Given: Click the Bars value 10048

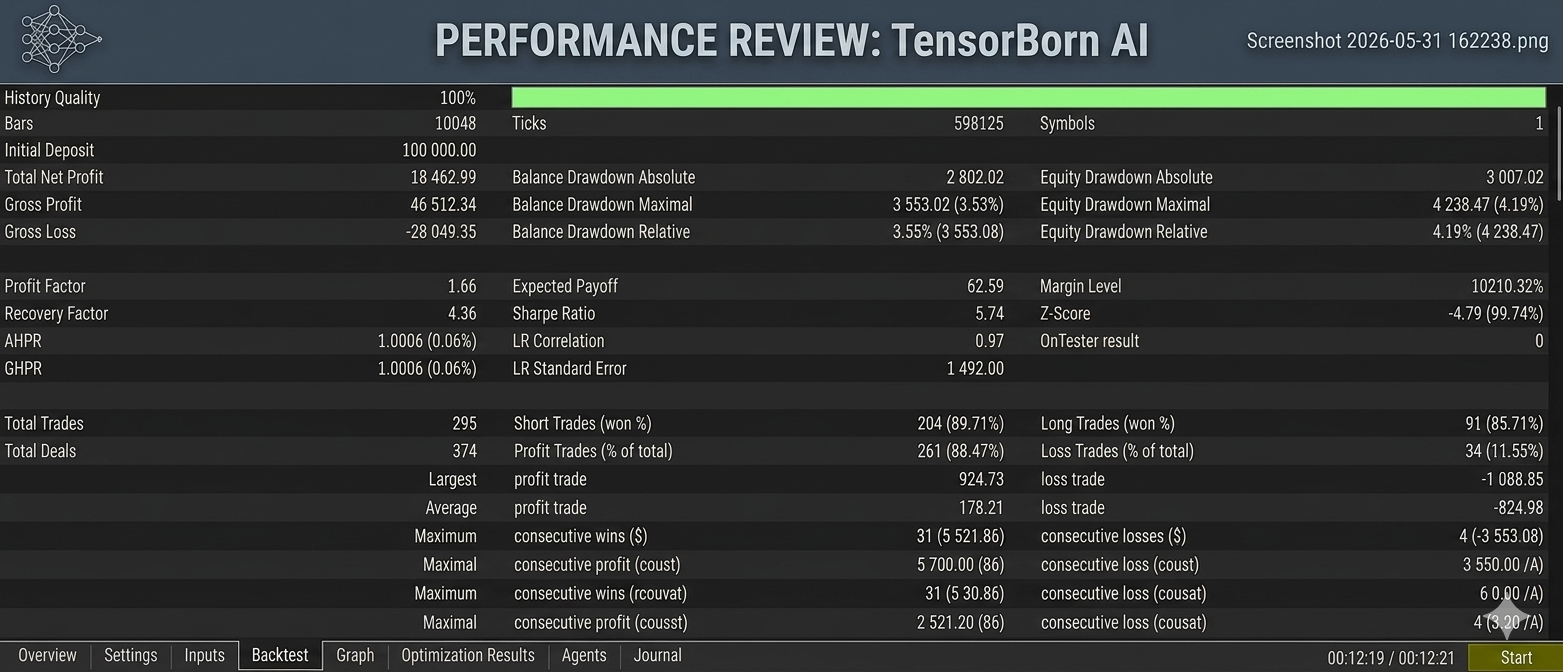Looking at the screenshot, I should coord(455,124).
